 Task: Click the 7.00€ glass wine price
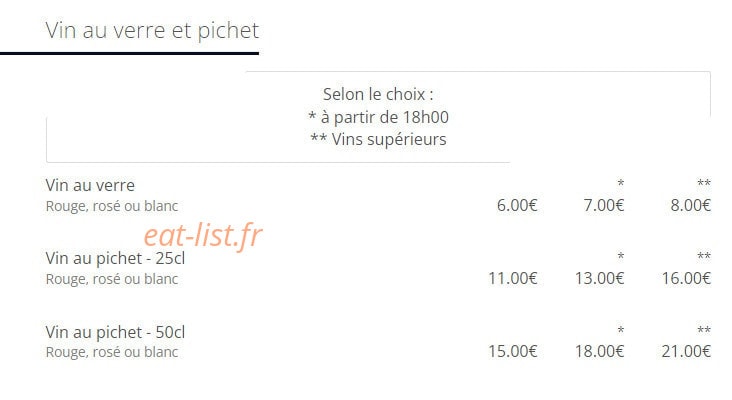coord(604,205)
